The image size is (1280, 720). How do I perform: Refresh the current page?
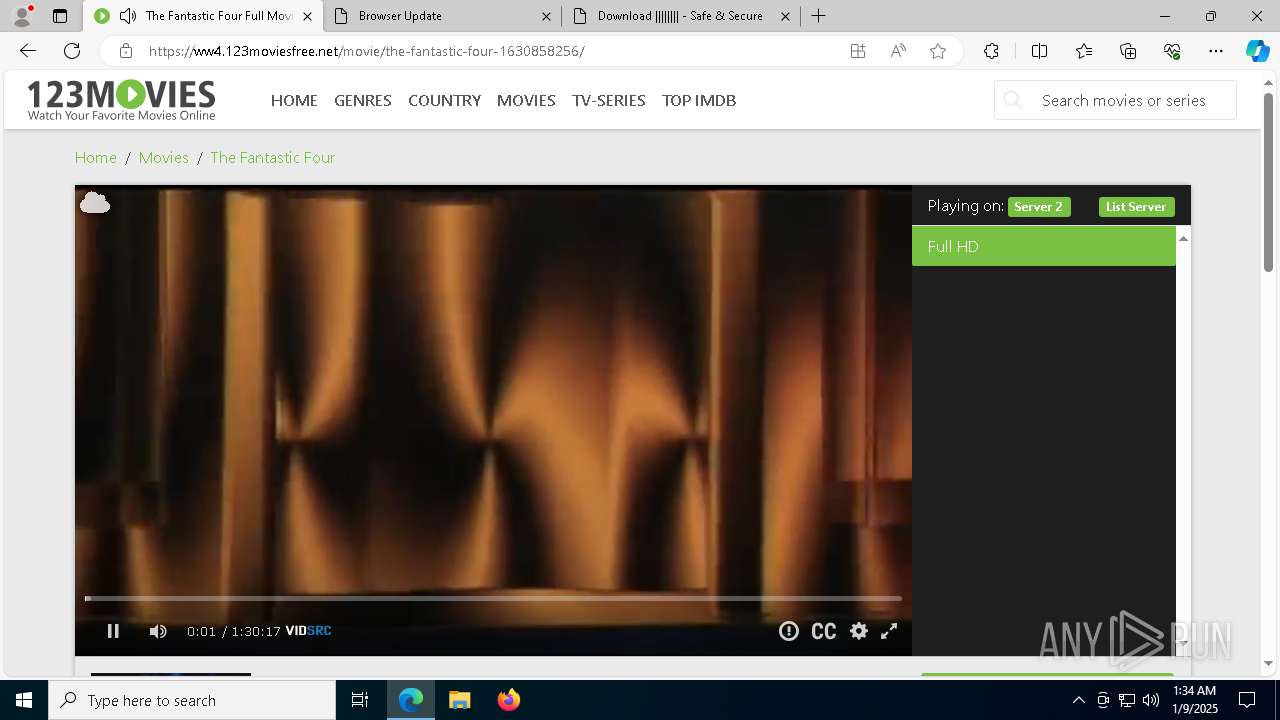(x=72, y=51)
